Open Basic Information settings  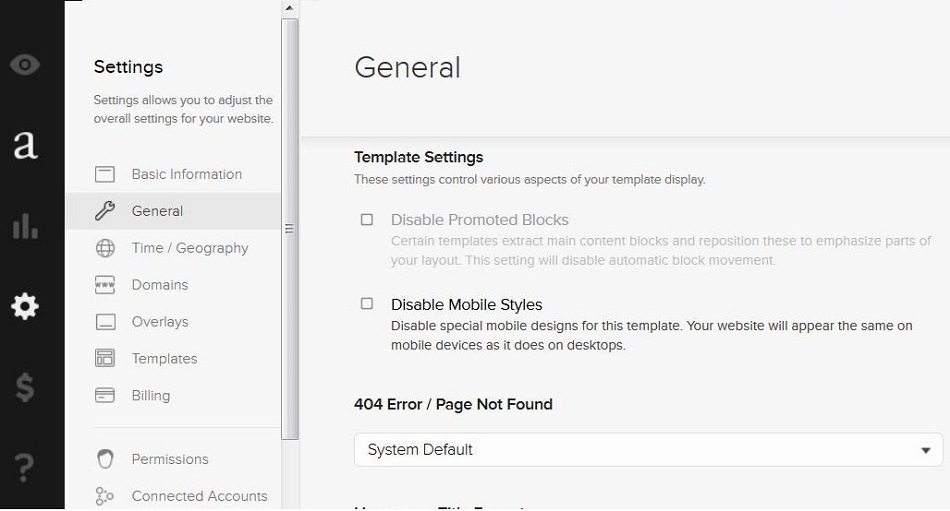[186, 174]
